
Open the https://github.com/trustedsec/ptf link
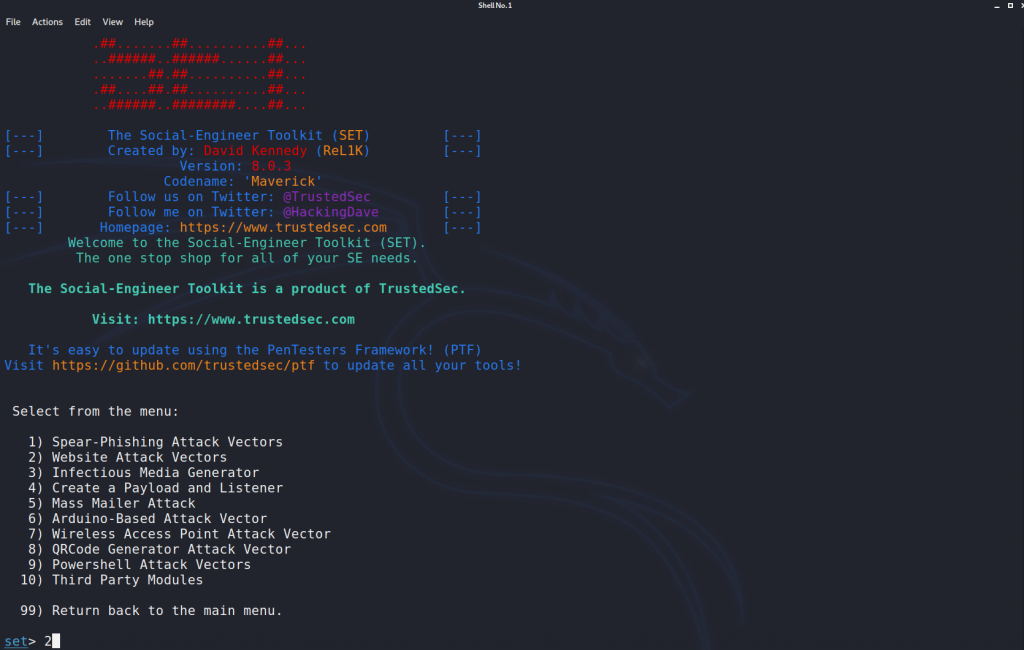[184, 365]
